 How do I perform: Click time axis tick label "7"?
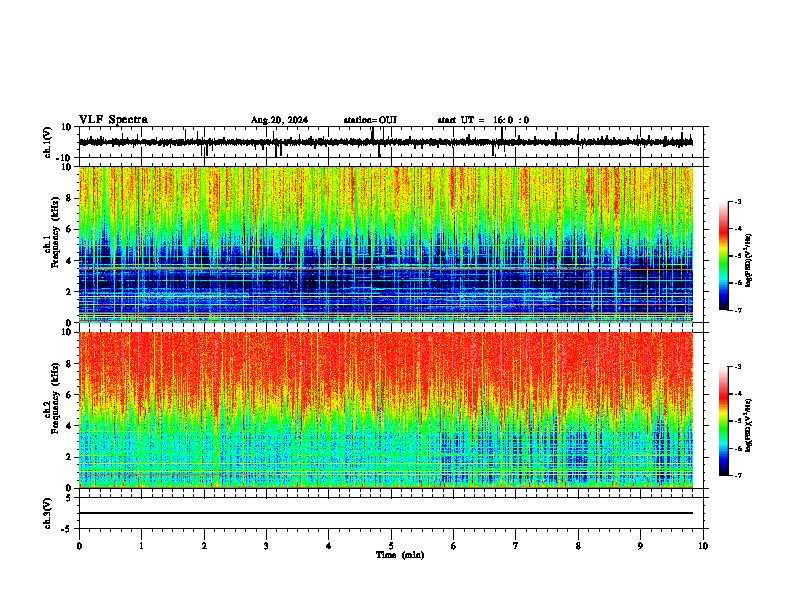(516, 546)
